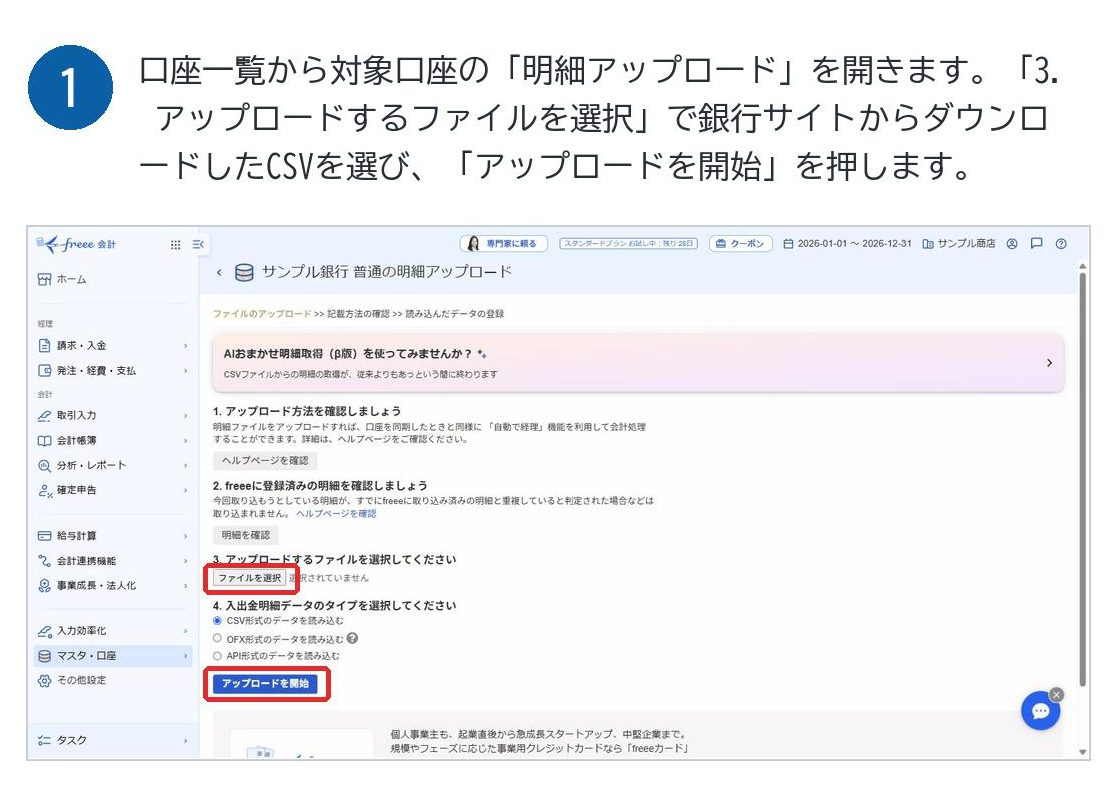
Task: Open the help question-mark icon
Action: [1061, 244]
